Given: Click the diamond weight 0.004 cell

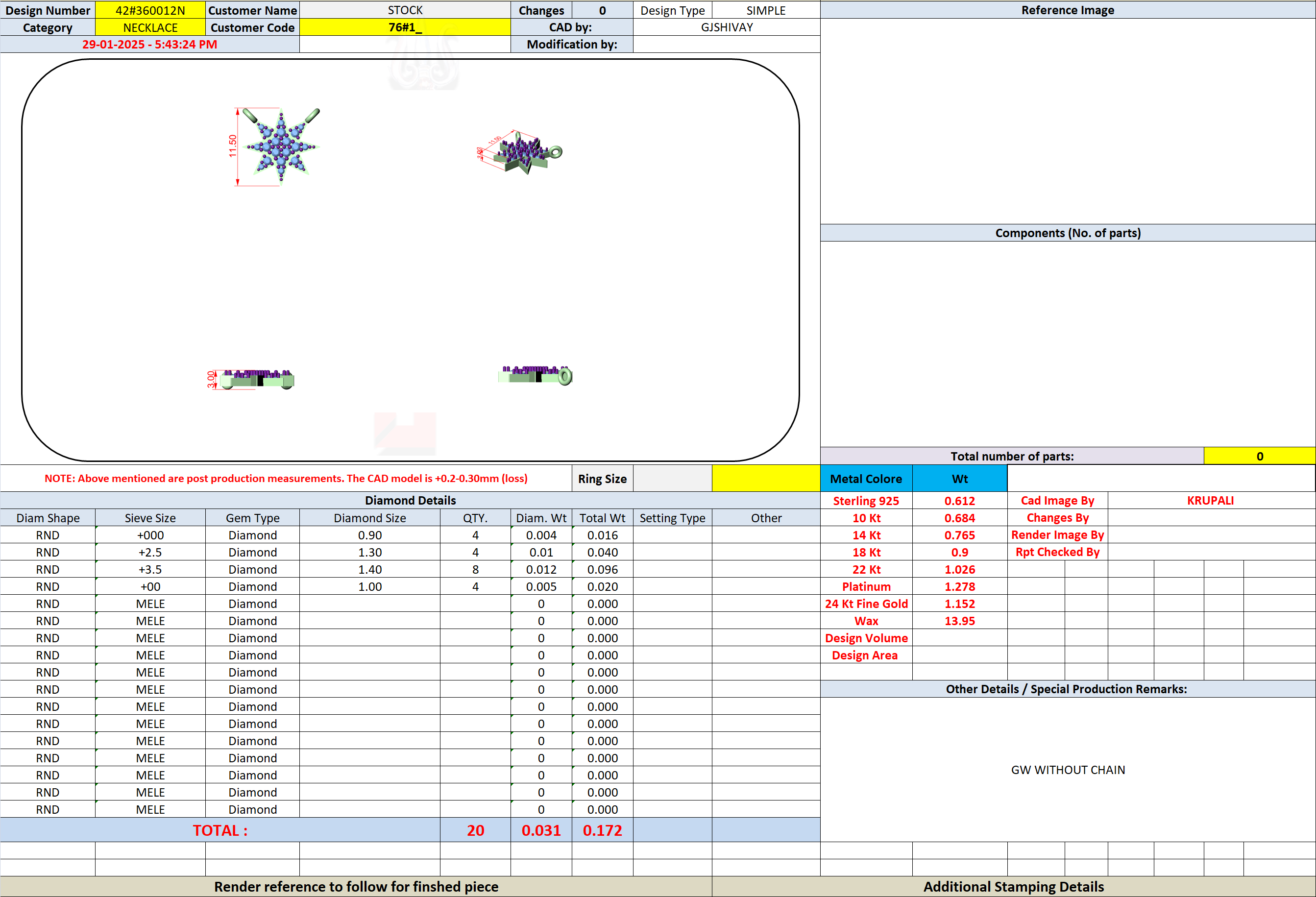Looking at the screenshot, I should pos(541,535).
